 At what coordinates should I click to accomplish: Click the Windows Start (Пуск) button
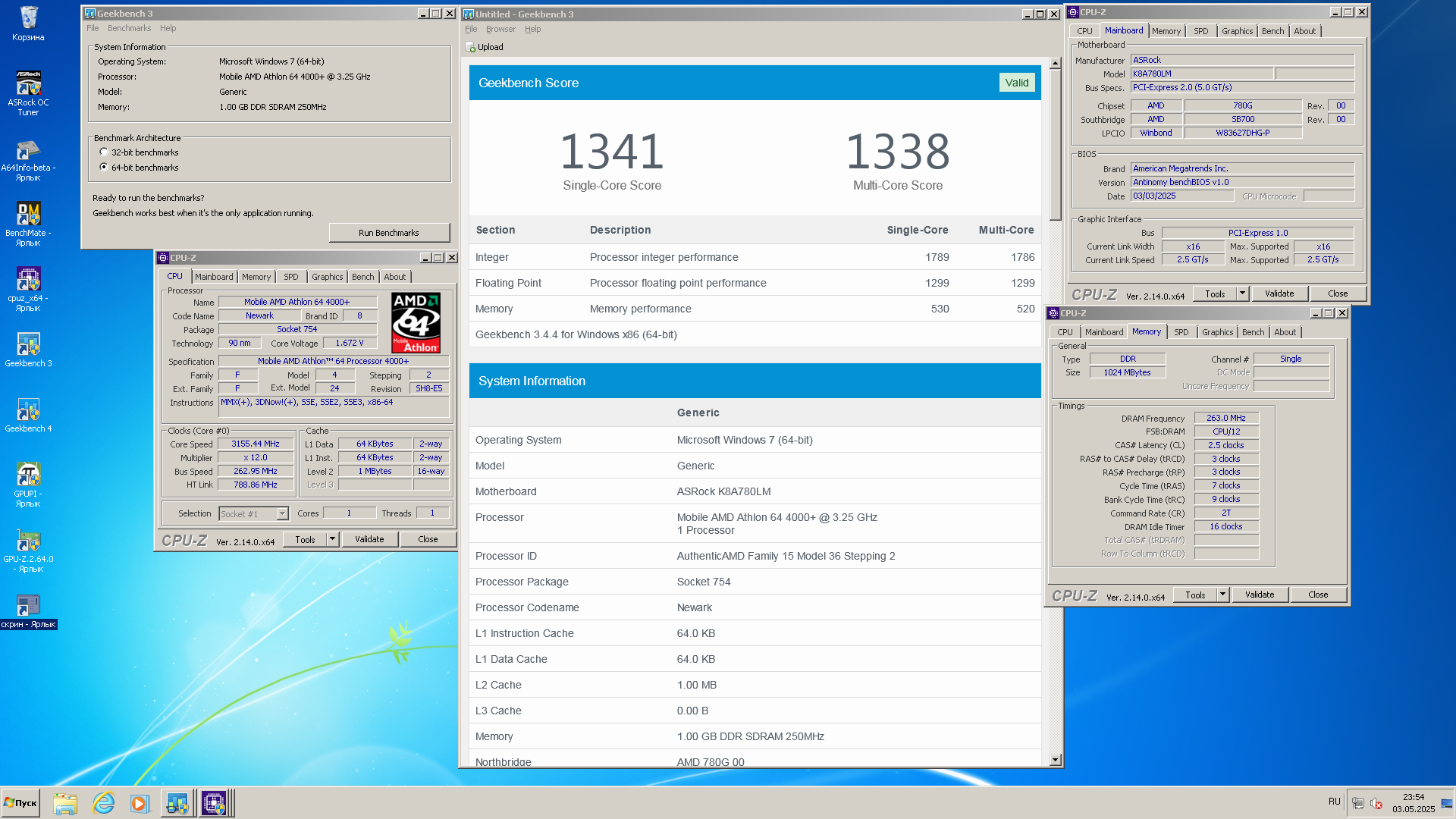point(21,803)
